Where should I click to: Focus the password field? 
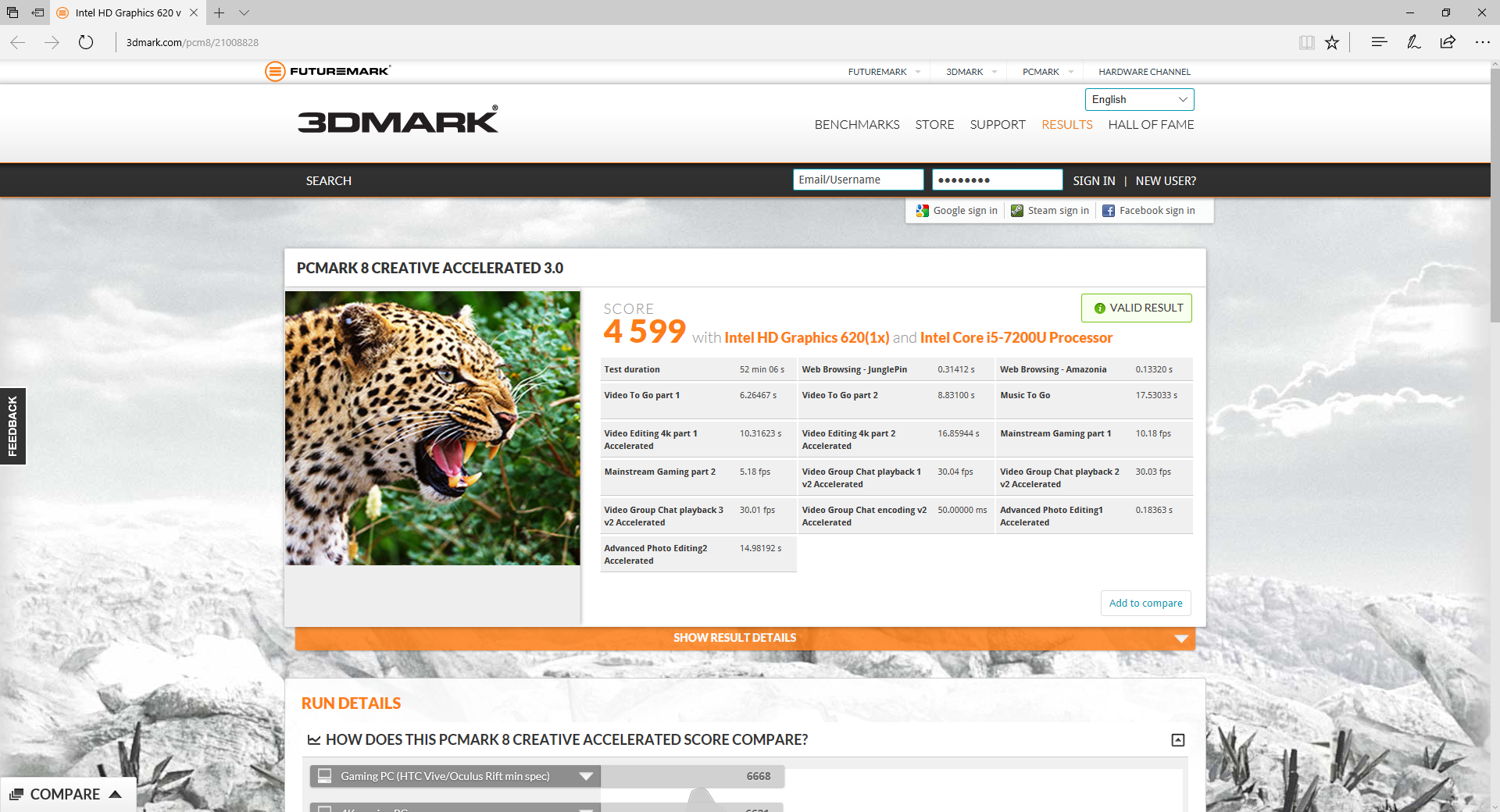(997, 180)
